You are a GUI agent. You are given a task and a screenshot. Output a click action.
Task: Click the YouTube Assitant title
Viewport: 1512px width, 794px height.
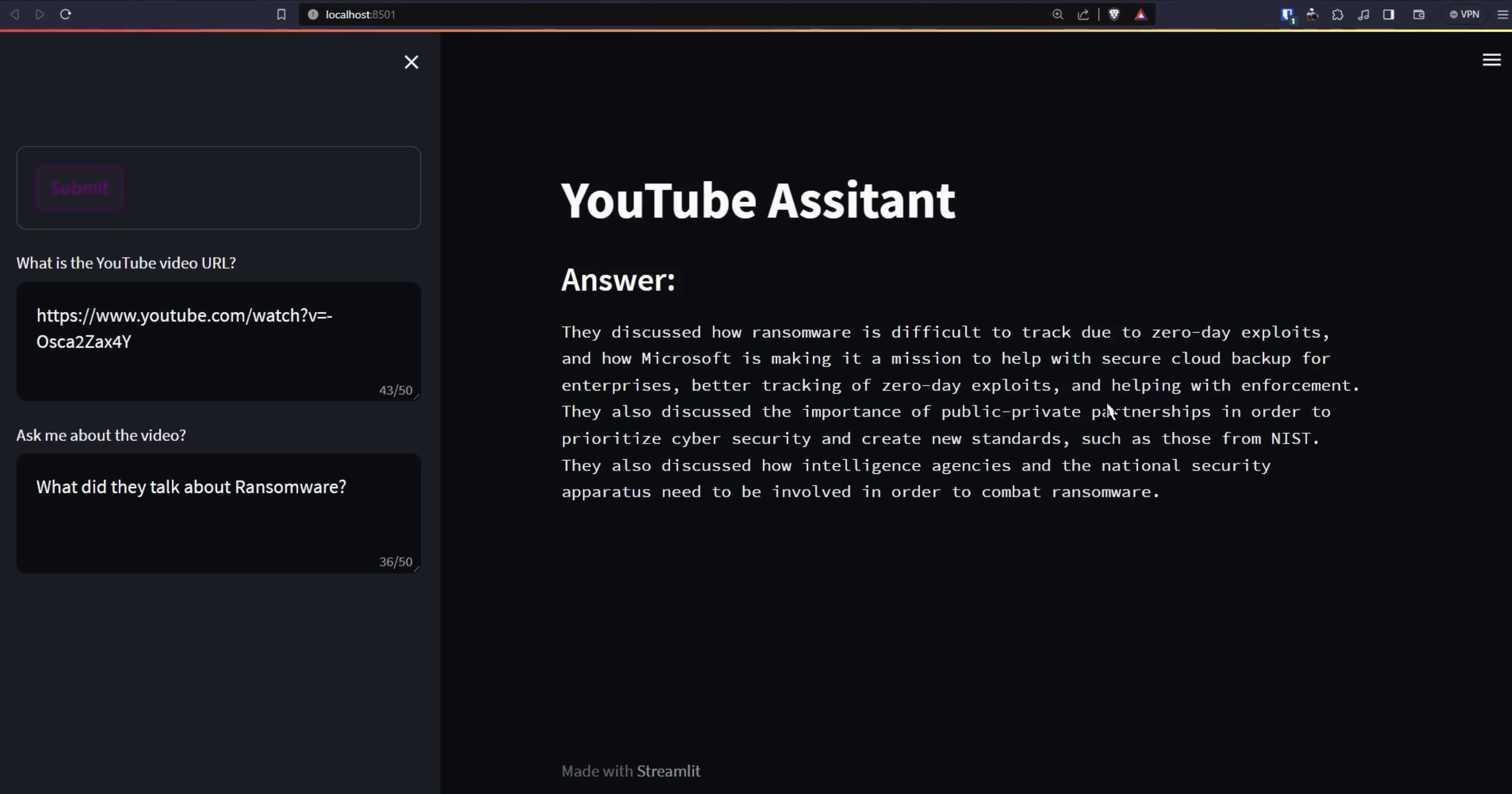pyautogui.click(x=759, y=200)
